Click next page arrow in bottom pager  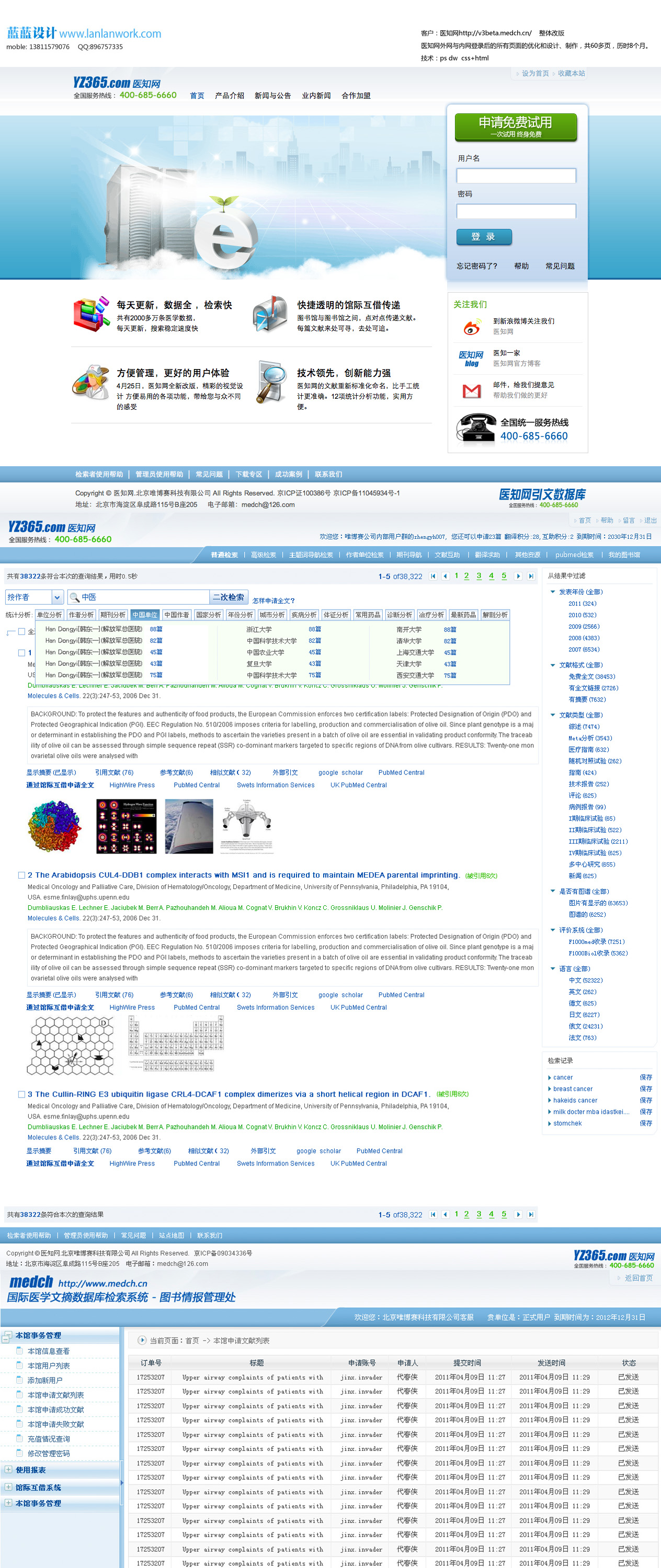(518, 1214)
